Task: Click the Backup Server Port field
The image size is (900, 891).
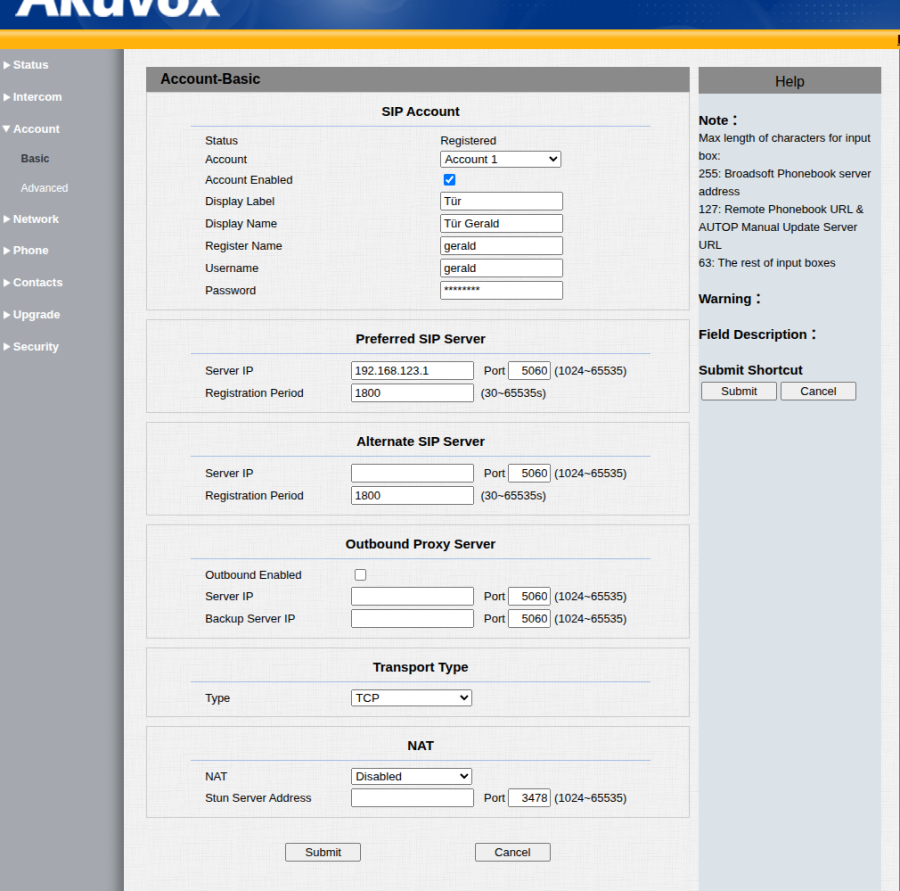Action: tap(529, 618)
